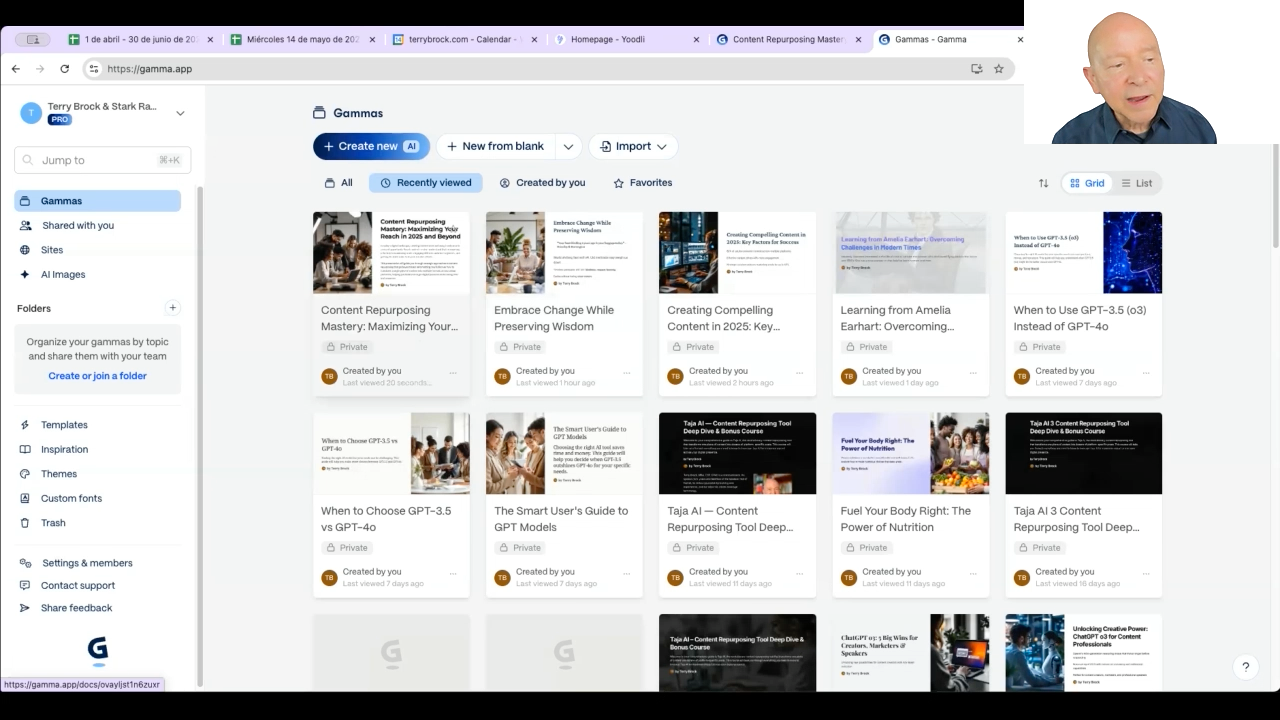Switch to the Miércoles 14 de mayo tab
Screen dimensions: 1280x720
click(x=302, y=40)
